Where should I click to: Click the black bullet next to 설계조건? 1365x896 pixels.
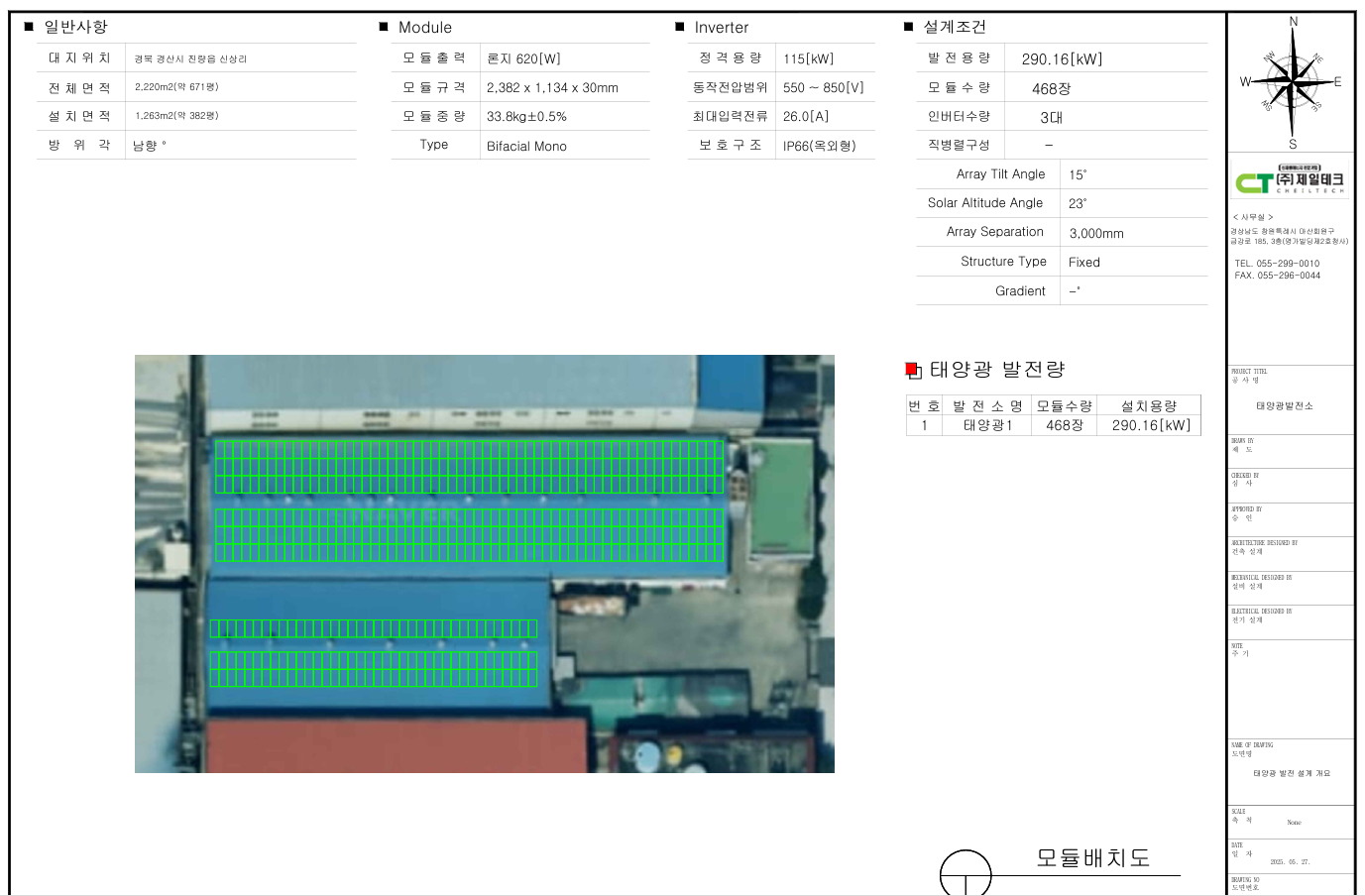point(908,27)
